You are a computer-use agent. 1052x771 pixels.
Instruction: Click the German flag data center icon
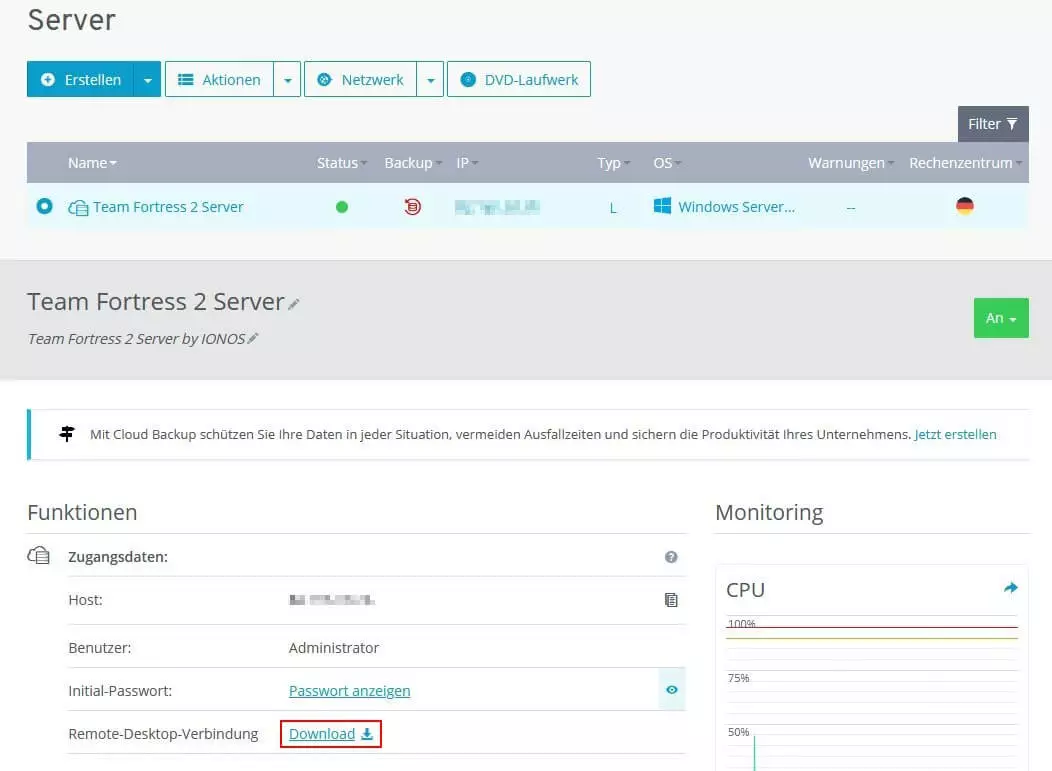tap(965, 206)
